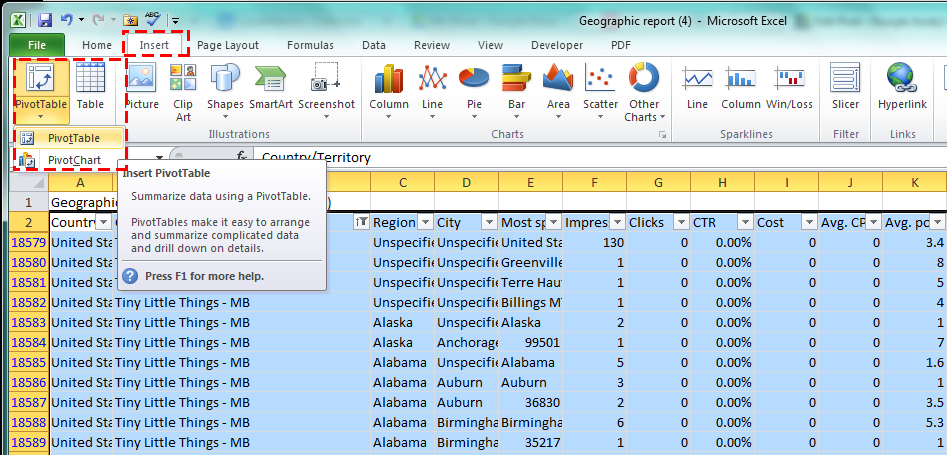947x455 pixels.
Task: Insert a Slicer filter
Action: [845, 87]
